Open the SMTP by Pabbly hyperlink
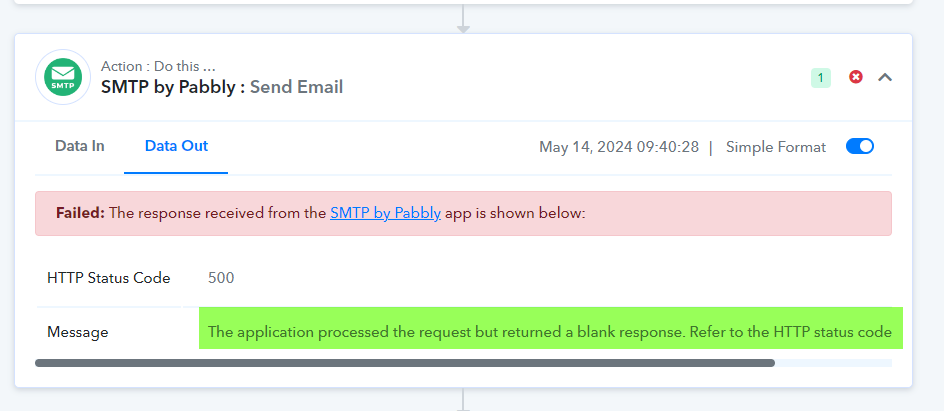944x411 pixels. (x=385, y=213)
